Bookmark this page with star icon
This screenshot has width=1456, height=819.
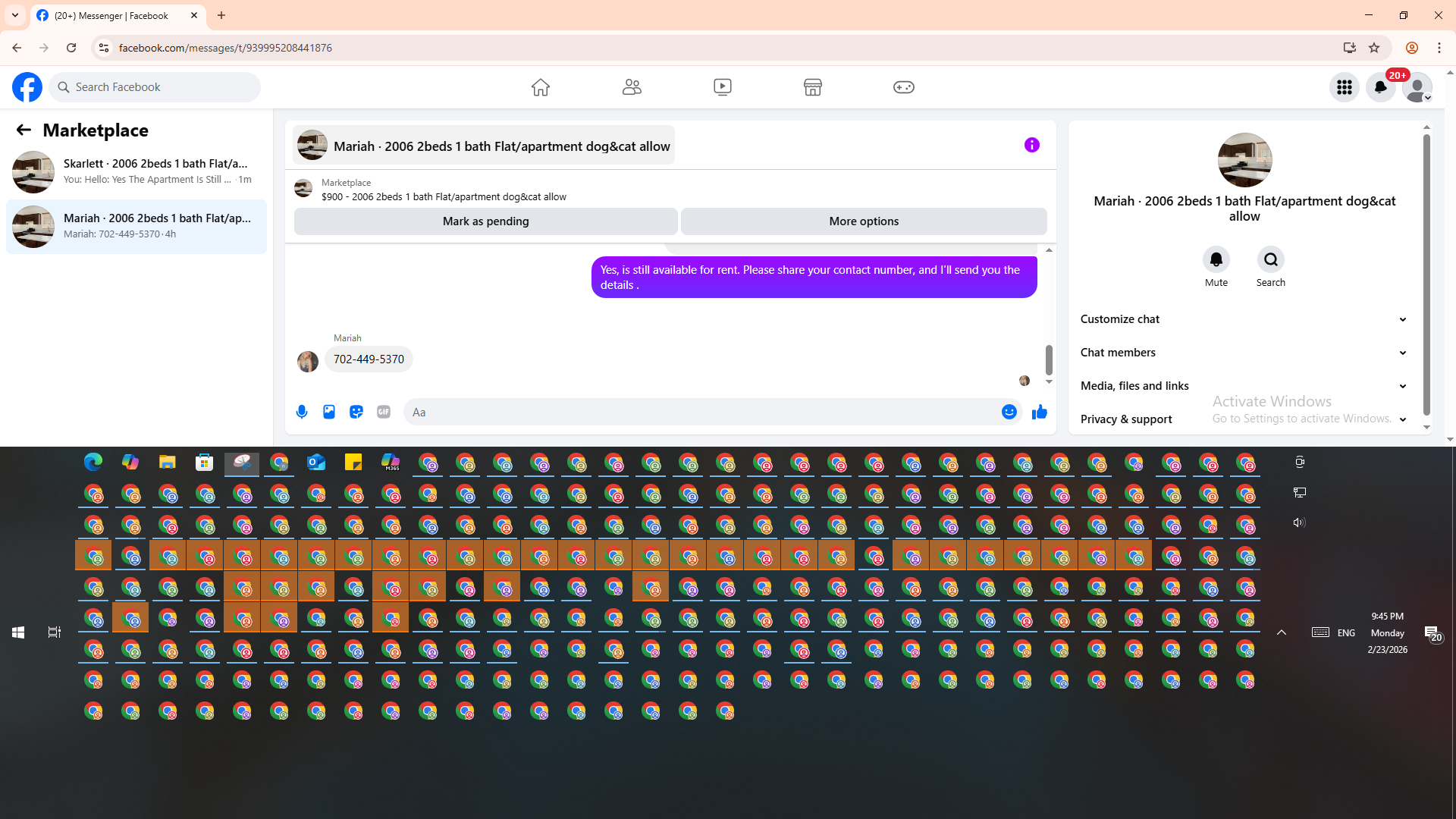point(1374,48)
